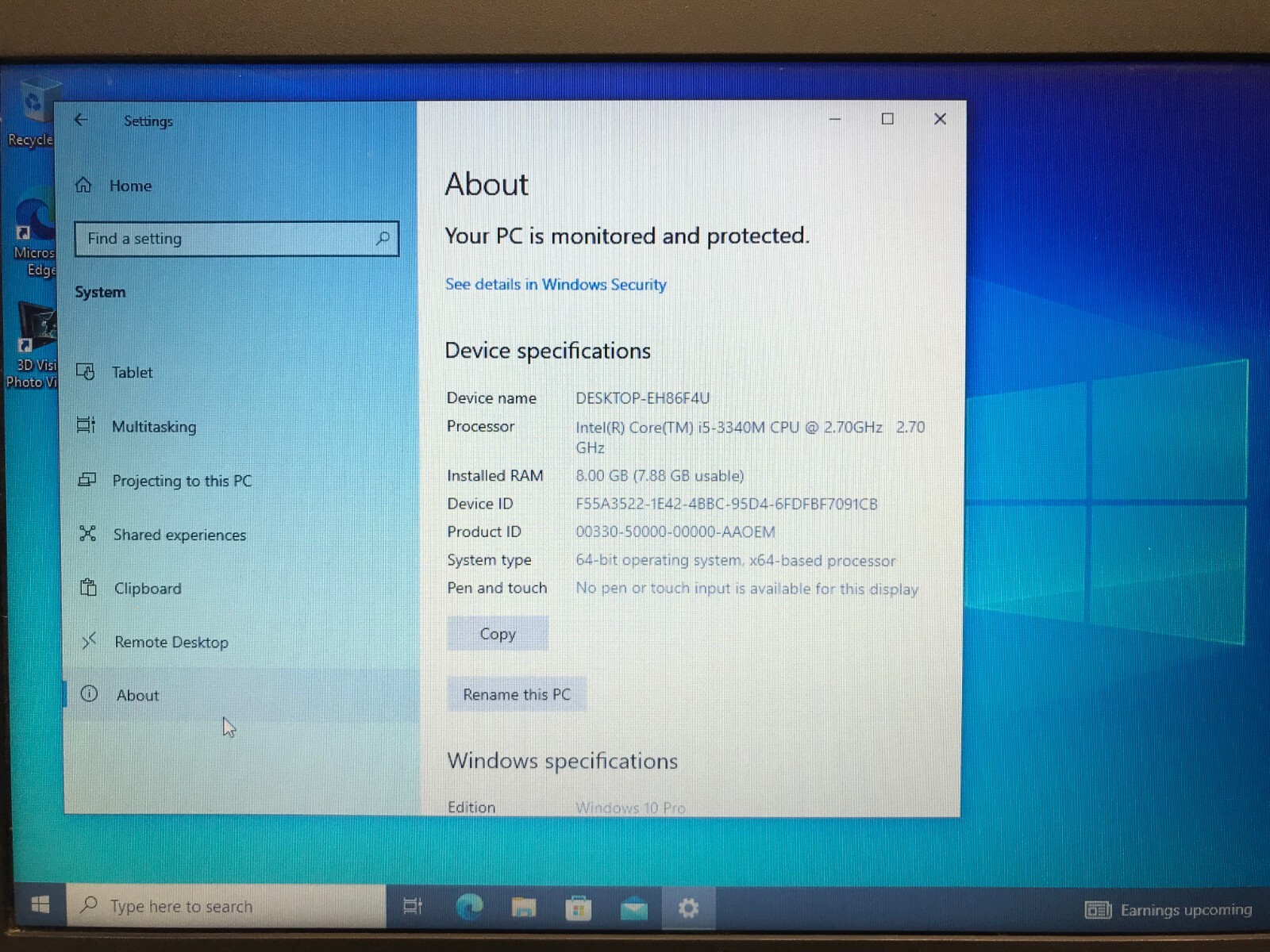Click the Clipboard icon in sidebar
This screenshot has height=952, width=1270.
(x=88, y=587)
